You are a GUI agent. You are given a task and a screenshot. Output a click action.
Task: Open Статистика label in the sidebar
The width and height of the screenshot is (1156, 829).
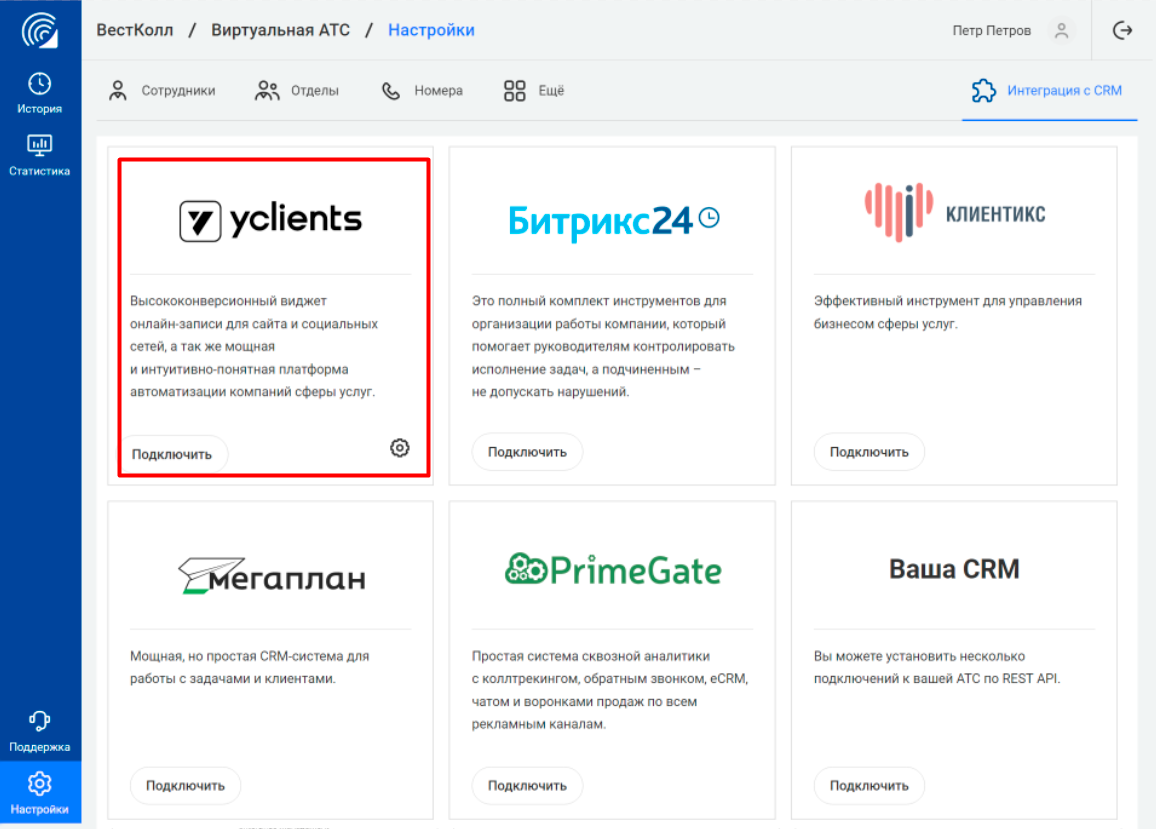pos(40,171)
